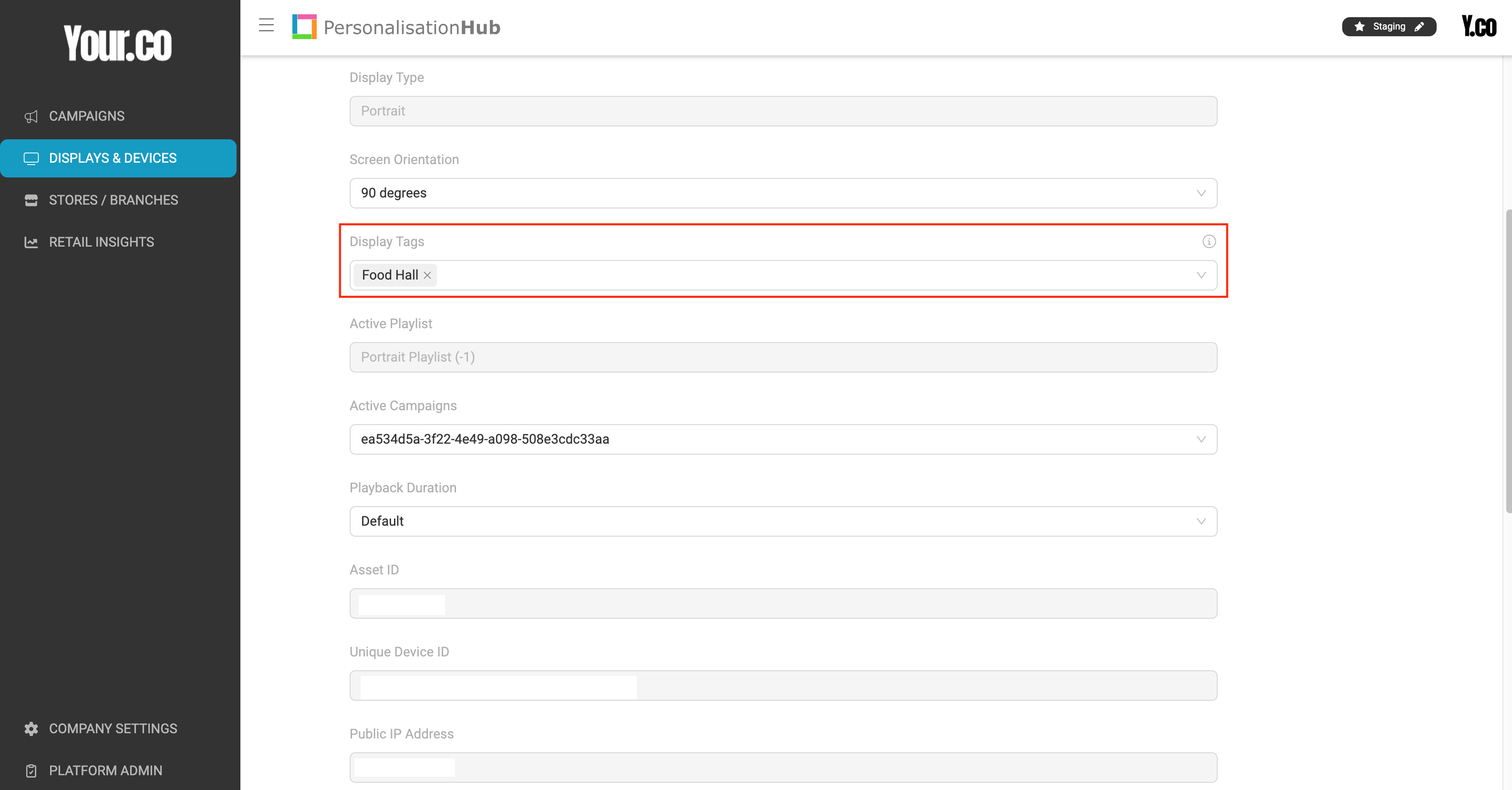This screenshot has width=1512, height=790.
Task: Click the Retail Insights chart icon
Action: point(31,242)
